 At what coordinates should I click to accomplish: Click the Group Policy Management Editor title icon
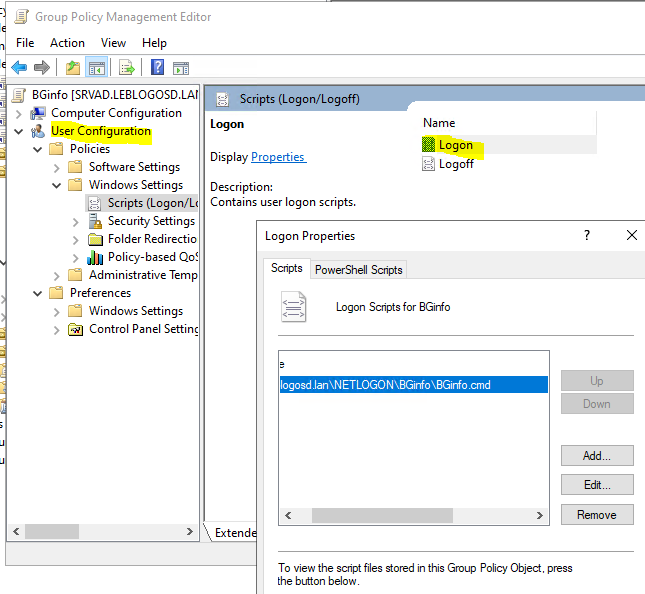point(21,17)
